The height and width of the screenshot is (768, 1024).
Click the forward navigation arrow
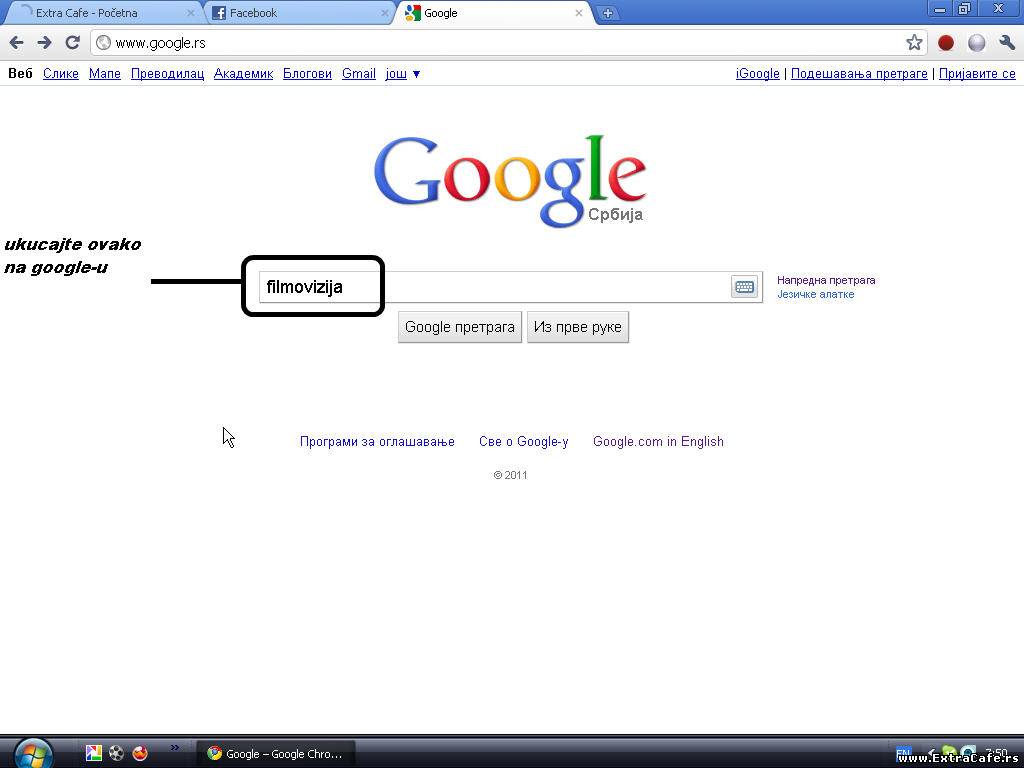coord(44,42)
